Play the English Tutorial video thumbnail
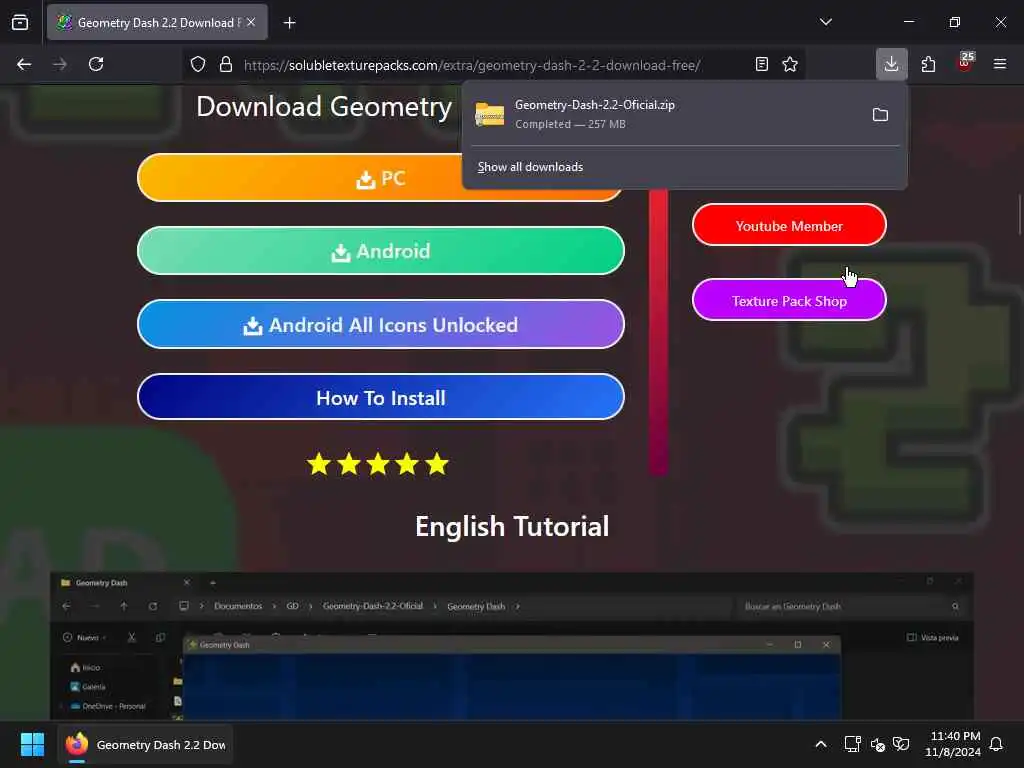The height and width of the screenshot is (768, 1024). click(512, 646)
